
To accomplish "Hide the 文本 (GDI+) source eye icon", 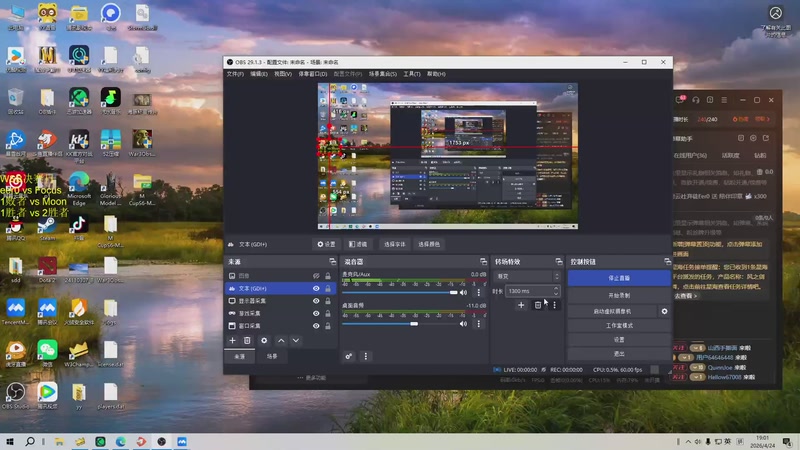I will pyautogui.click(x=316, y=288).
